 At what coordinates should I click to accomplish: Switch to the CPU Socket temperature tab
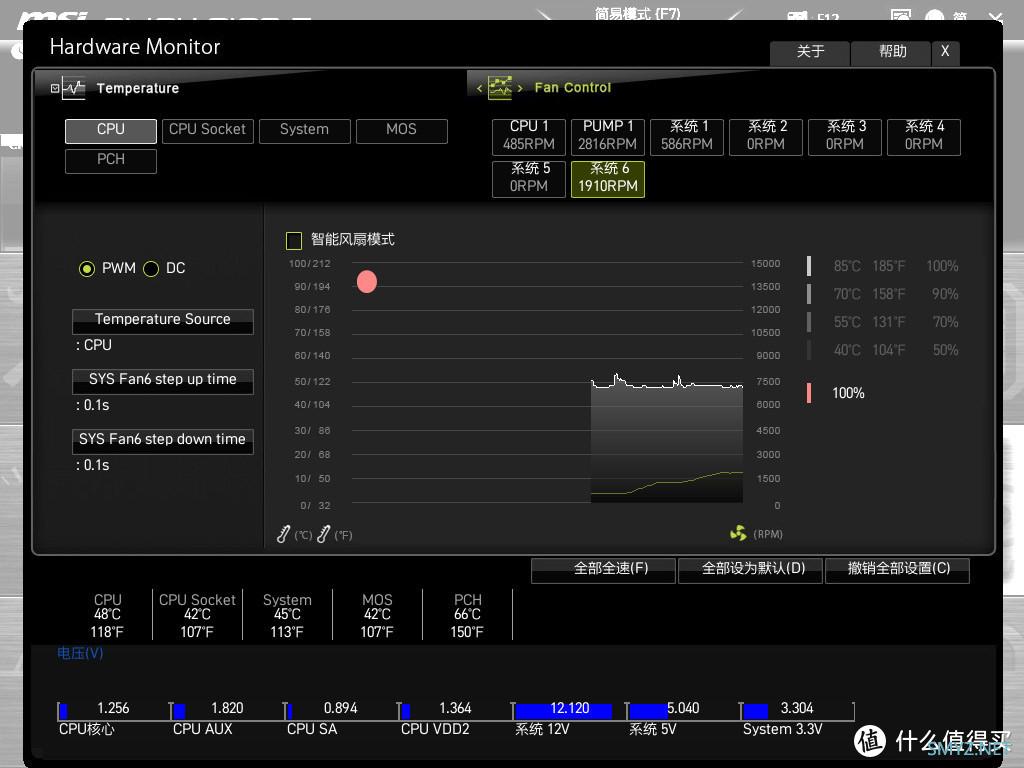pyautogui.click(x=207, y=130)
